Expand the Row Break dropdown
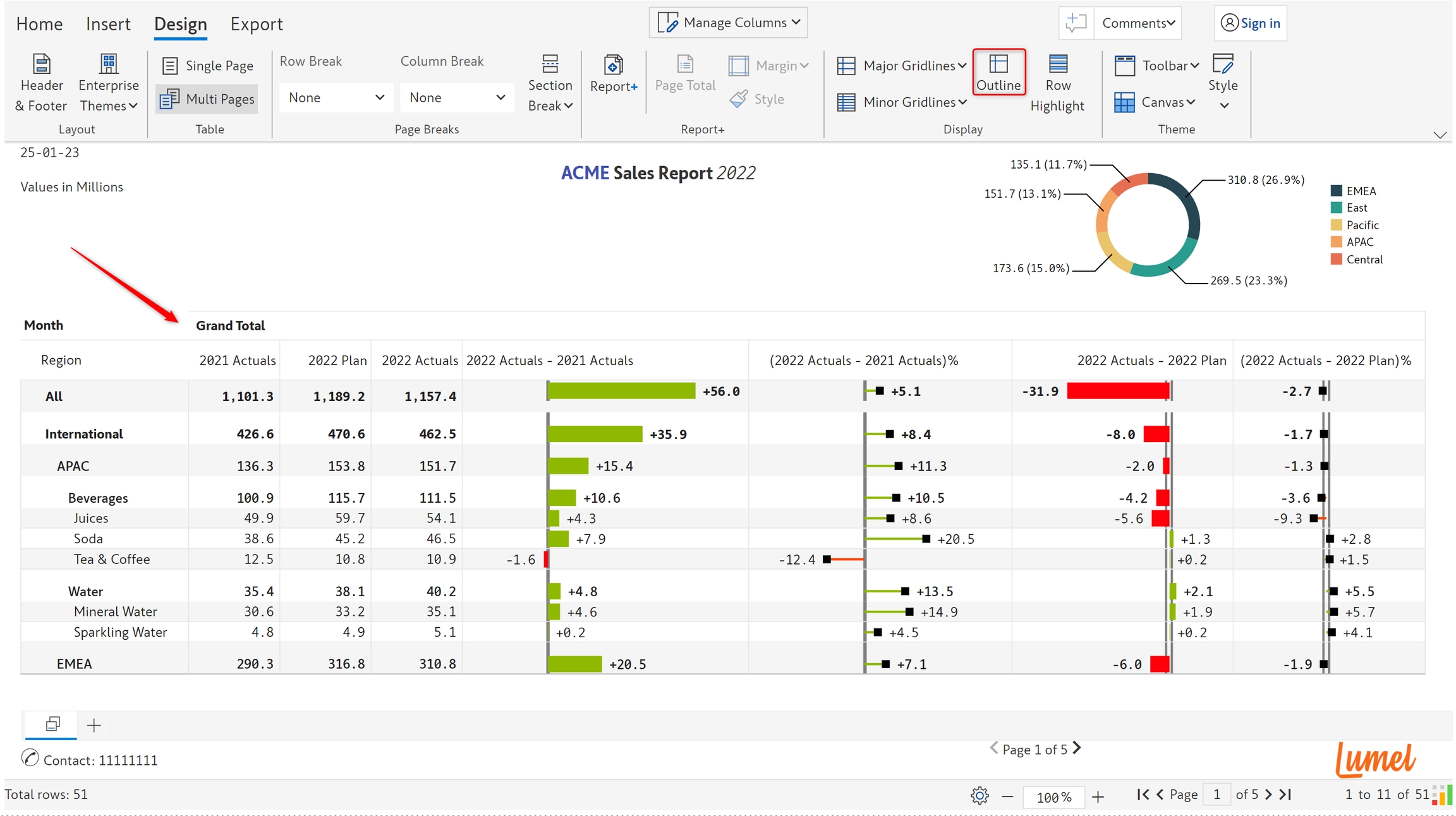The width and height of the screenshot is (1456, 816). [x=336, y=97]
